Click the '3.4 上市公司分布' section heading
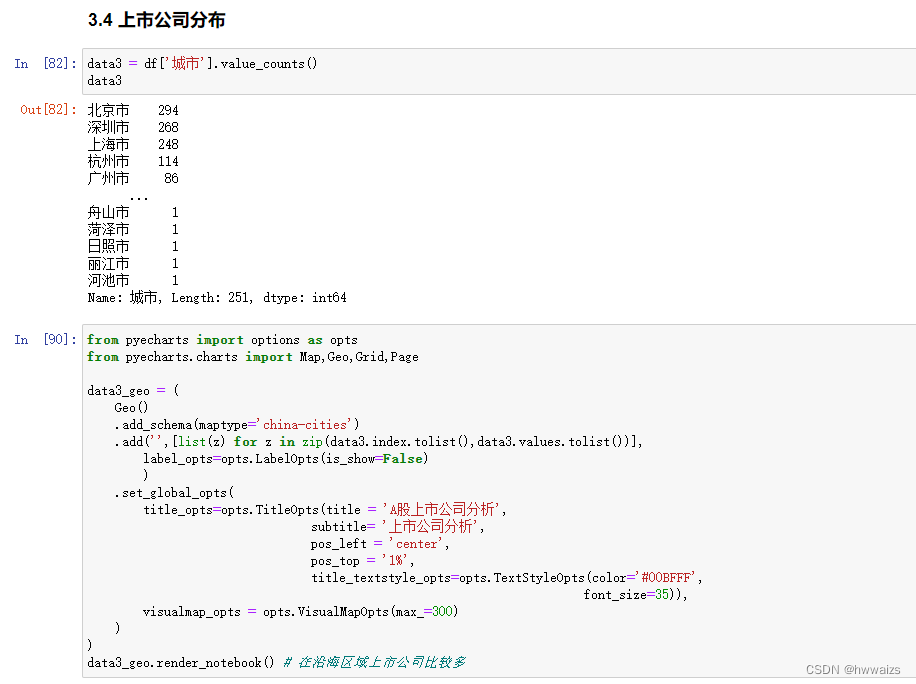The height and width of the screenshot is (684, 916). (156, 20)
